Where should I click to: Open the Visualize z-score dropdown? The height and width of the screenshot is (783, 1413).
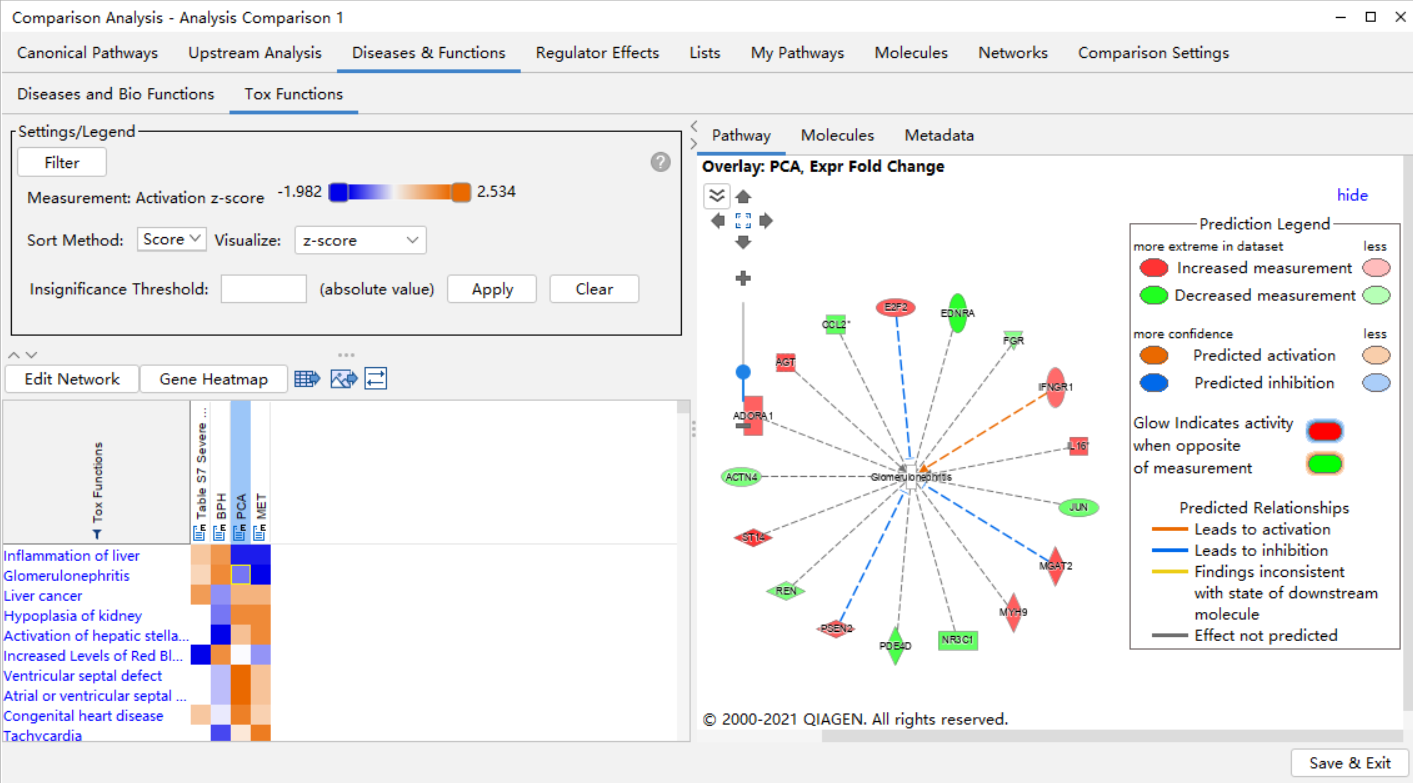click(360, 240)
